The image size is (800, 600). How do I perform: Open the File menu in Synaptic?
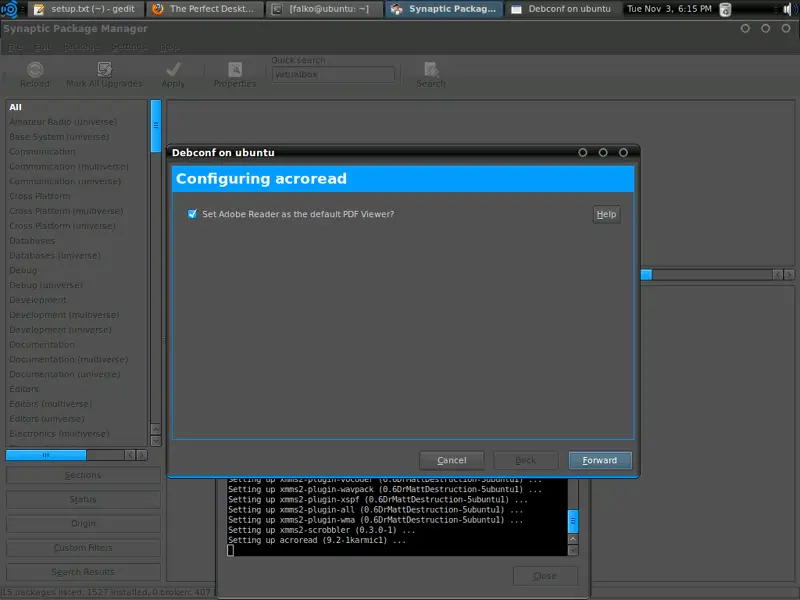click(x=15, y=47)
